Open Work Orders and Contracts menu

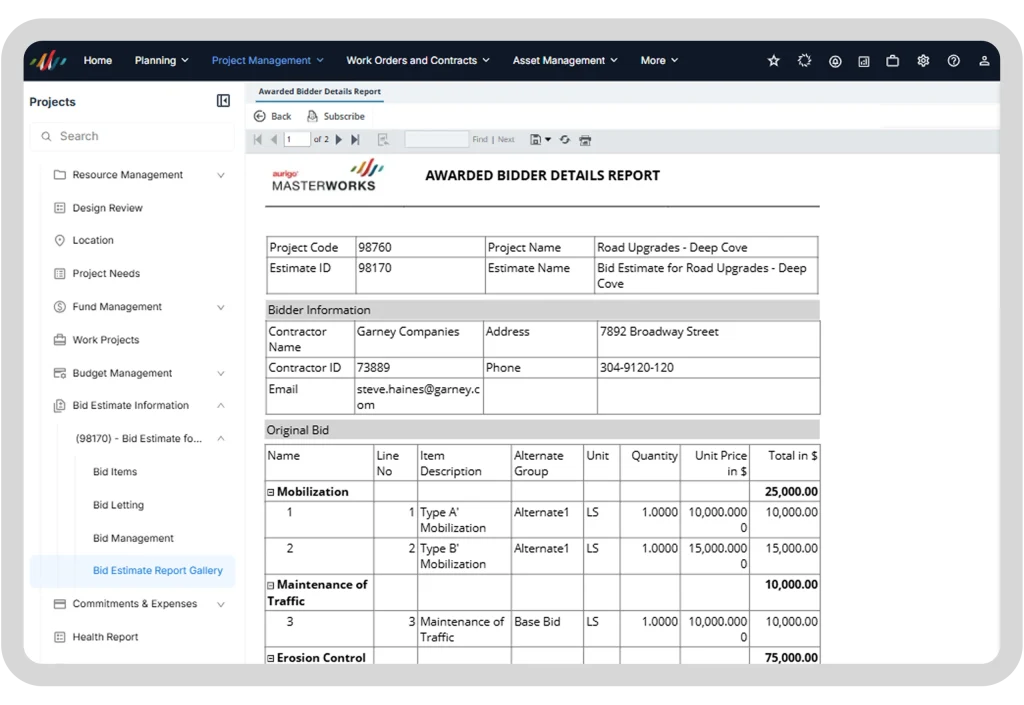(x=418, y=61)
